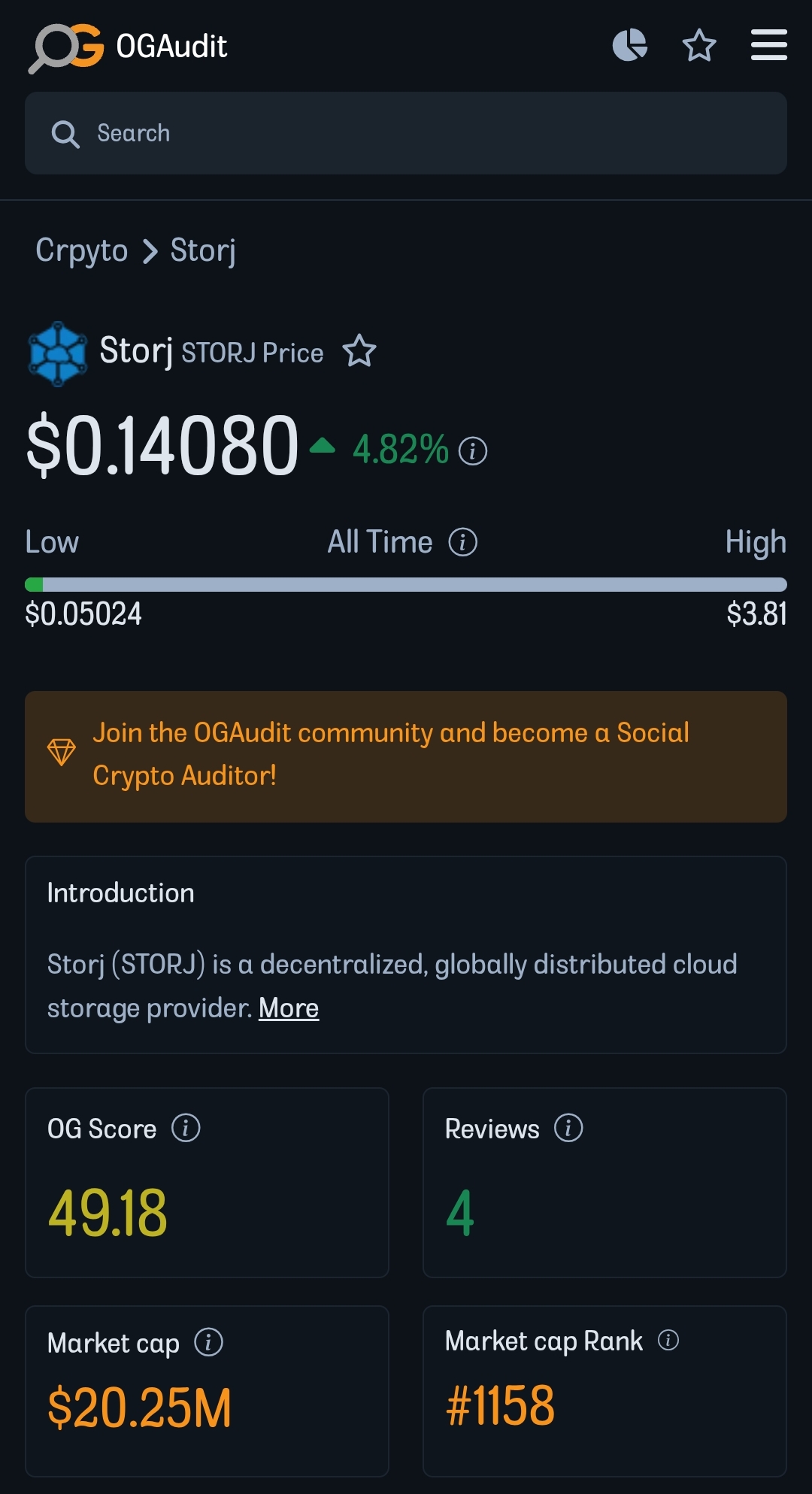
Task: Toggle Storj favorite star
Action: (359, 351)
